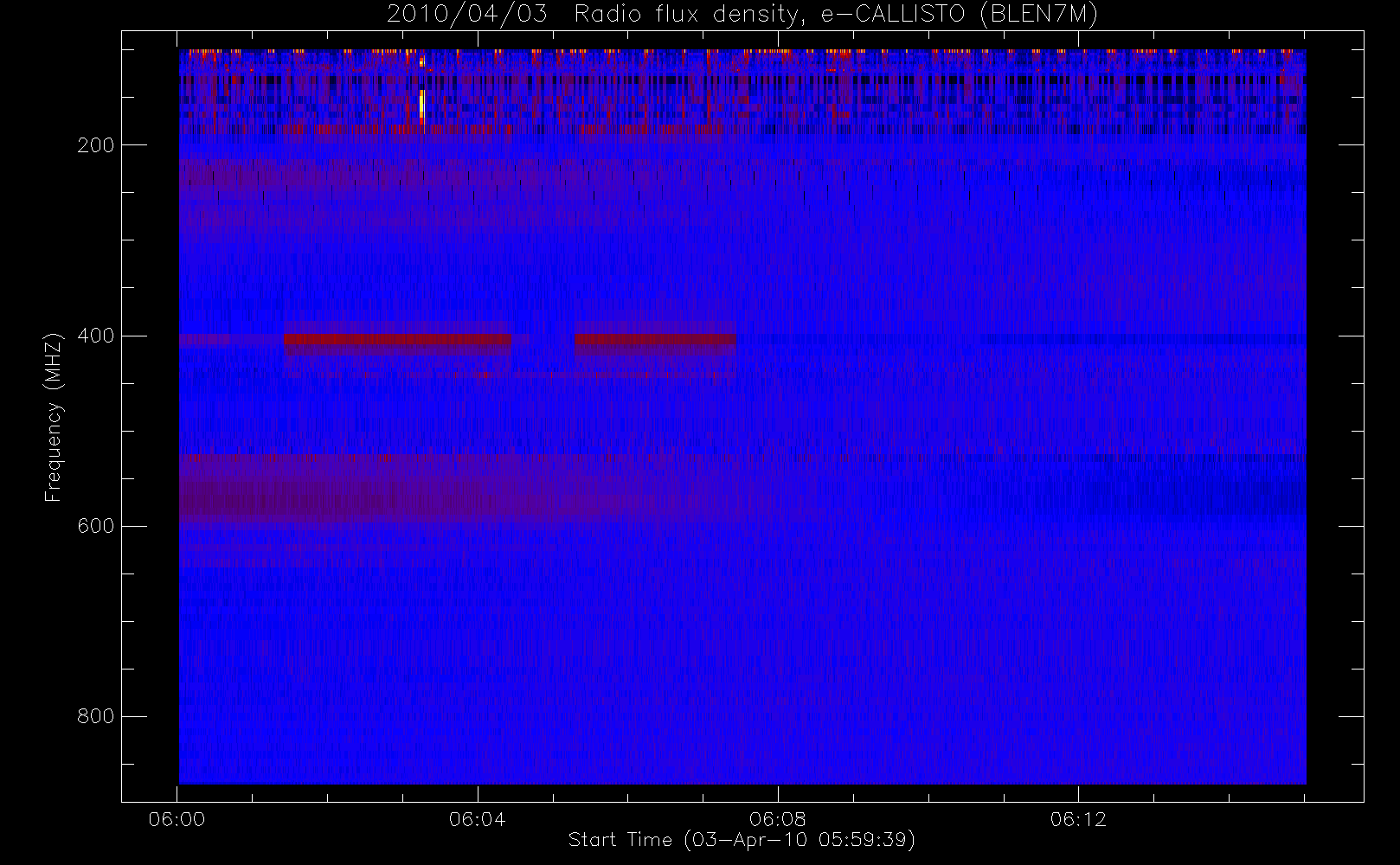Select the 'Frequency (MHz)' axis label
The width and height of the screenshot is (1400, 865).
(x=54, y=417)
